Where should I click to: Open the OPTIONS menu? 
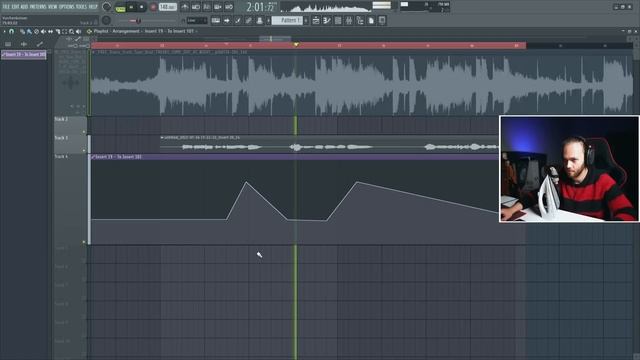point(67,7)
